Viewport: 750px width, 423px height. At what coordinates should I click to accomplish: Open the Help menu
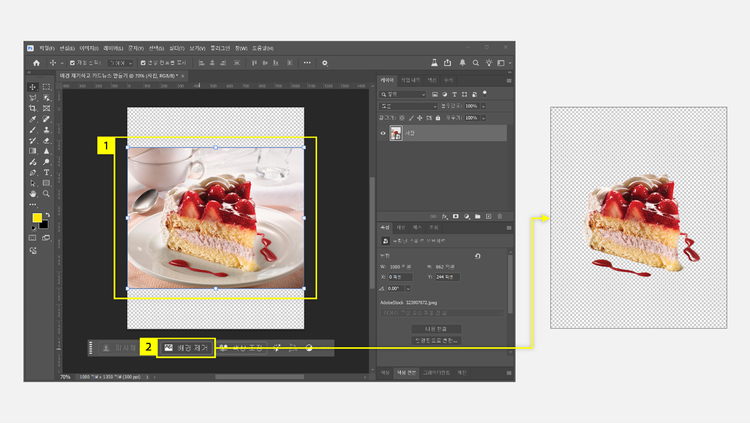263,48
